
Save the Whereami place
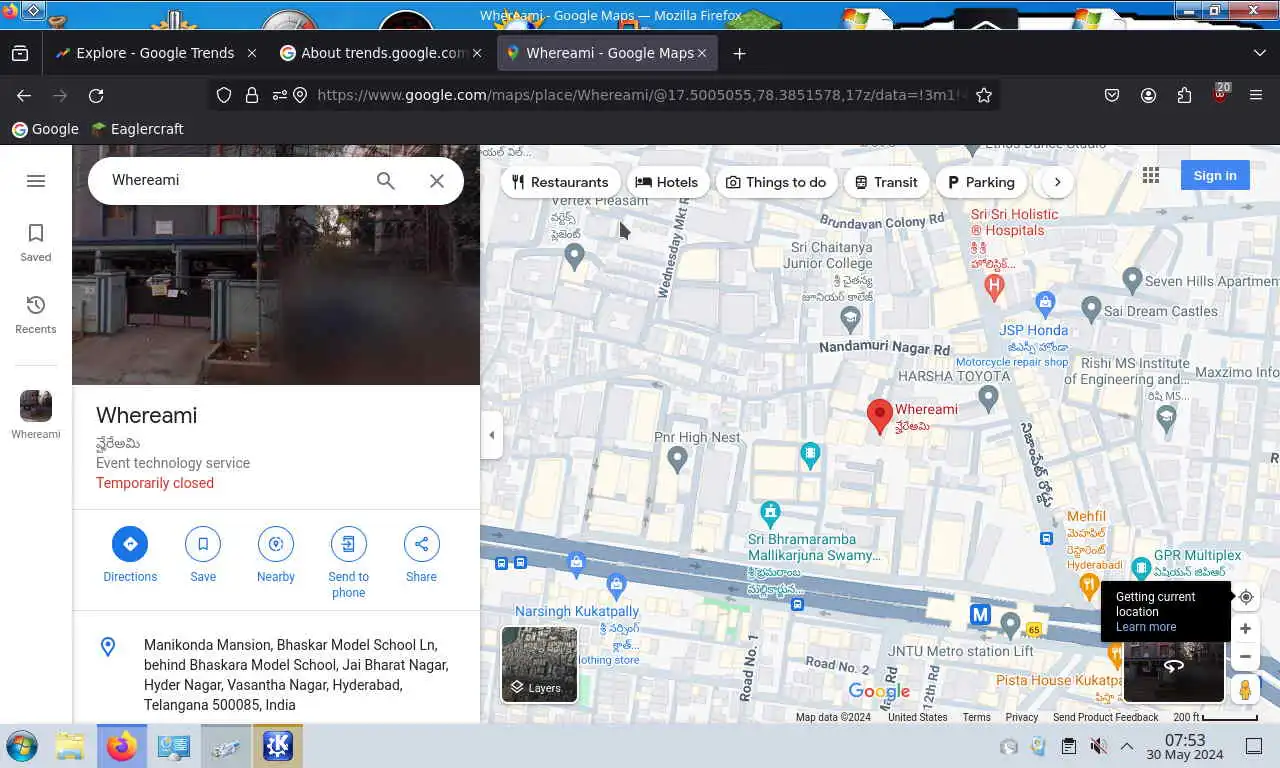pos(203,555)
